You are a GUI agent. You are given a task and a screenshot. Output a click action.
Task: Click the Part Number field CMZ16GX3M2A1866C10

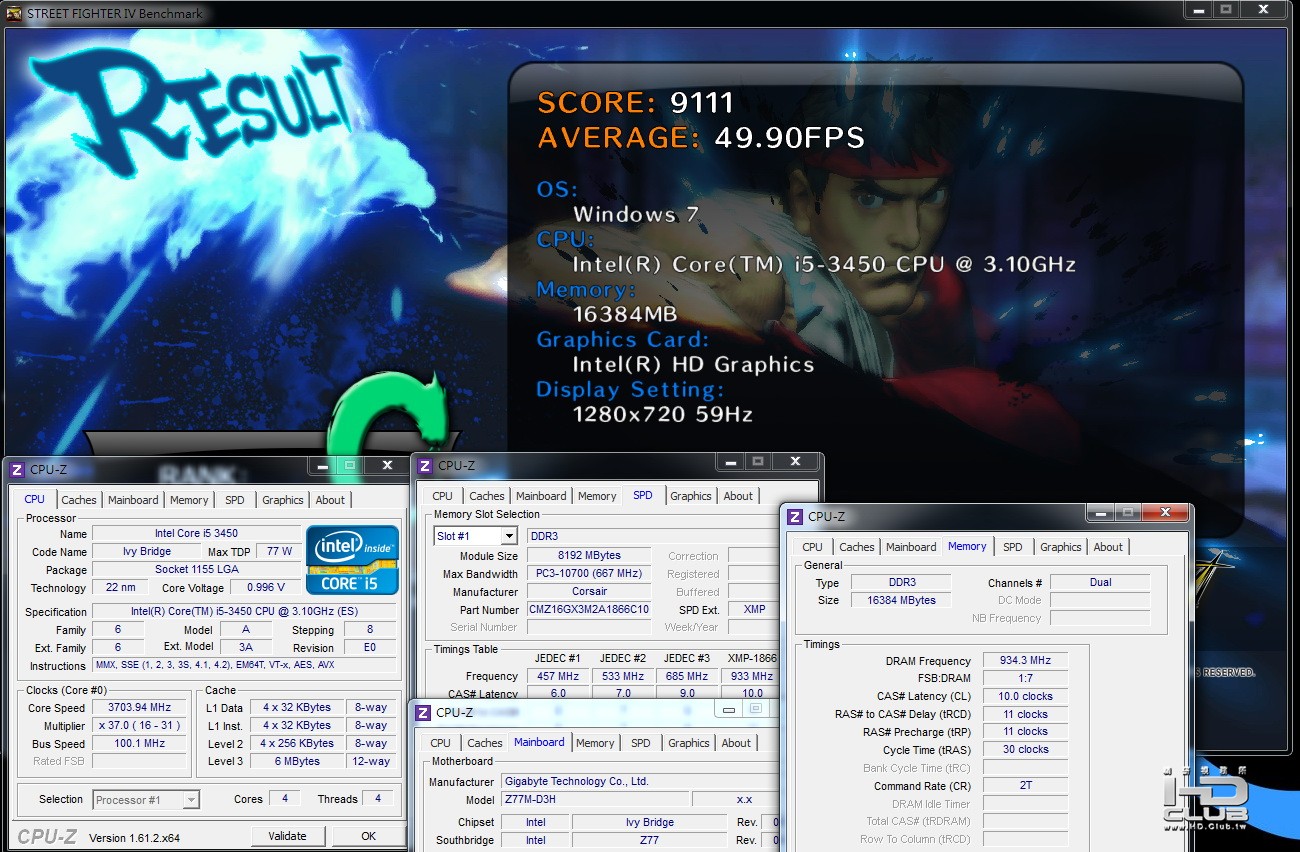(x=589, y=609)
